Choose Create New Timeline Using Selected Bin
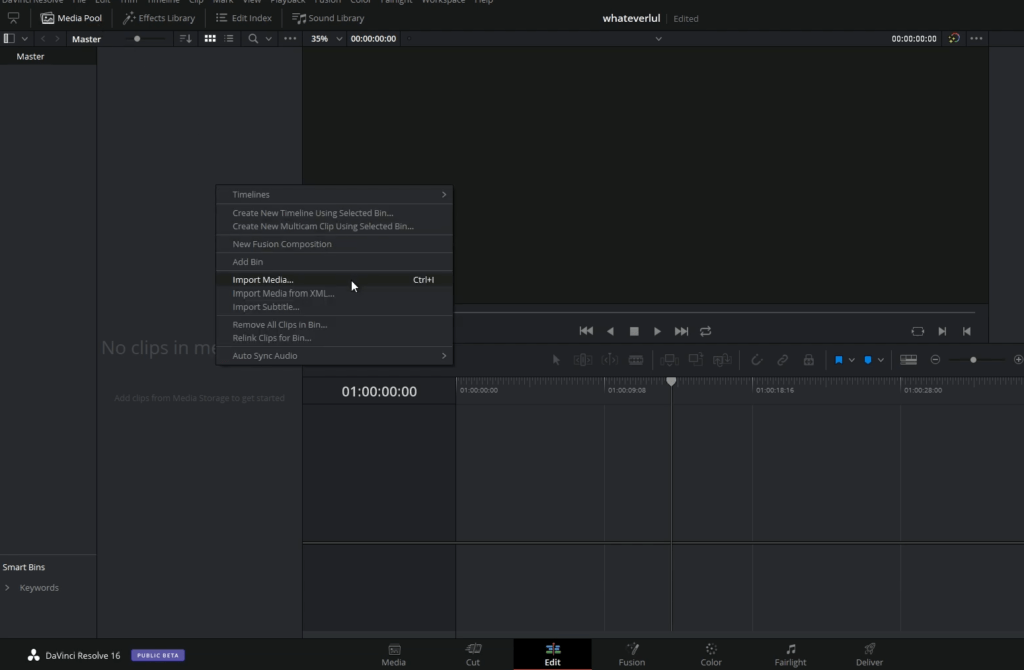Image resolution: width=1024 pixels, height=670 pixels. tap(334, 213)
